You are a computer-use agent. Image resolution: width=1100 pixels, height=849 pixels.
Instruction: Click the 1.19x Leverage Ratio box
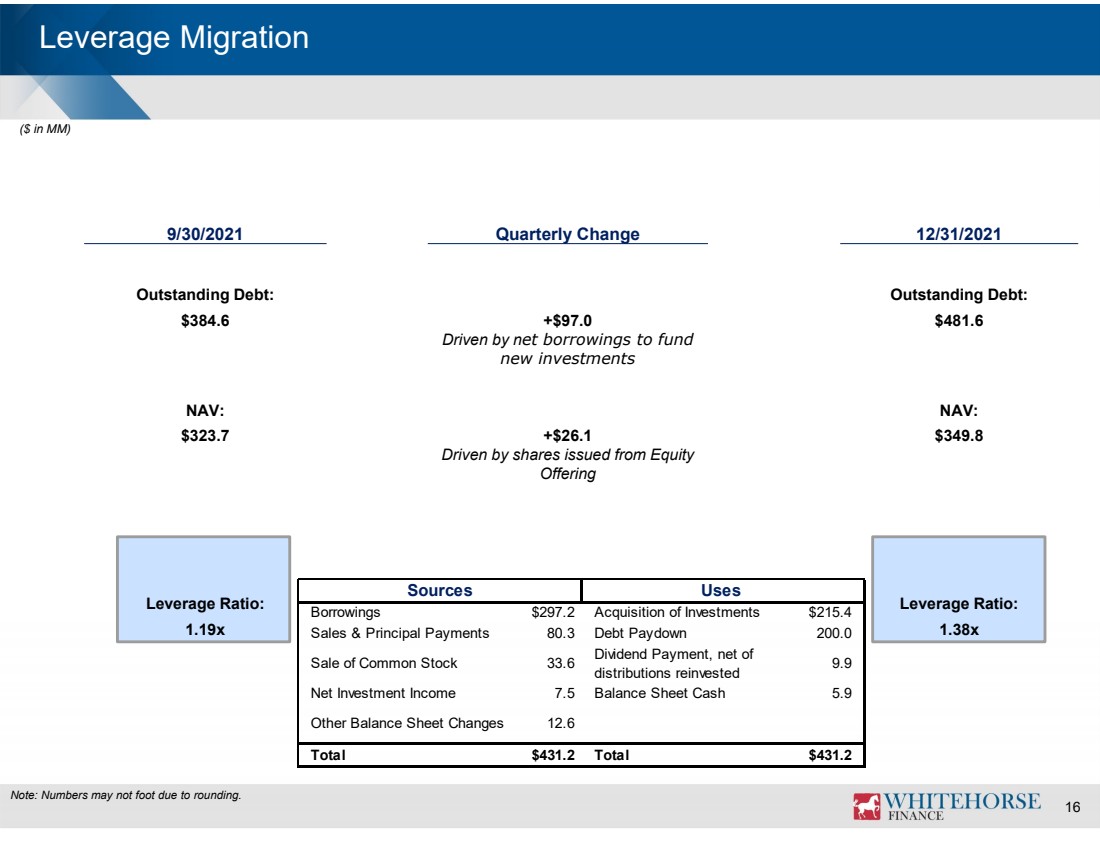(x=203, y=589)
